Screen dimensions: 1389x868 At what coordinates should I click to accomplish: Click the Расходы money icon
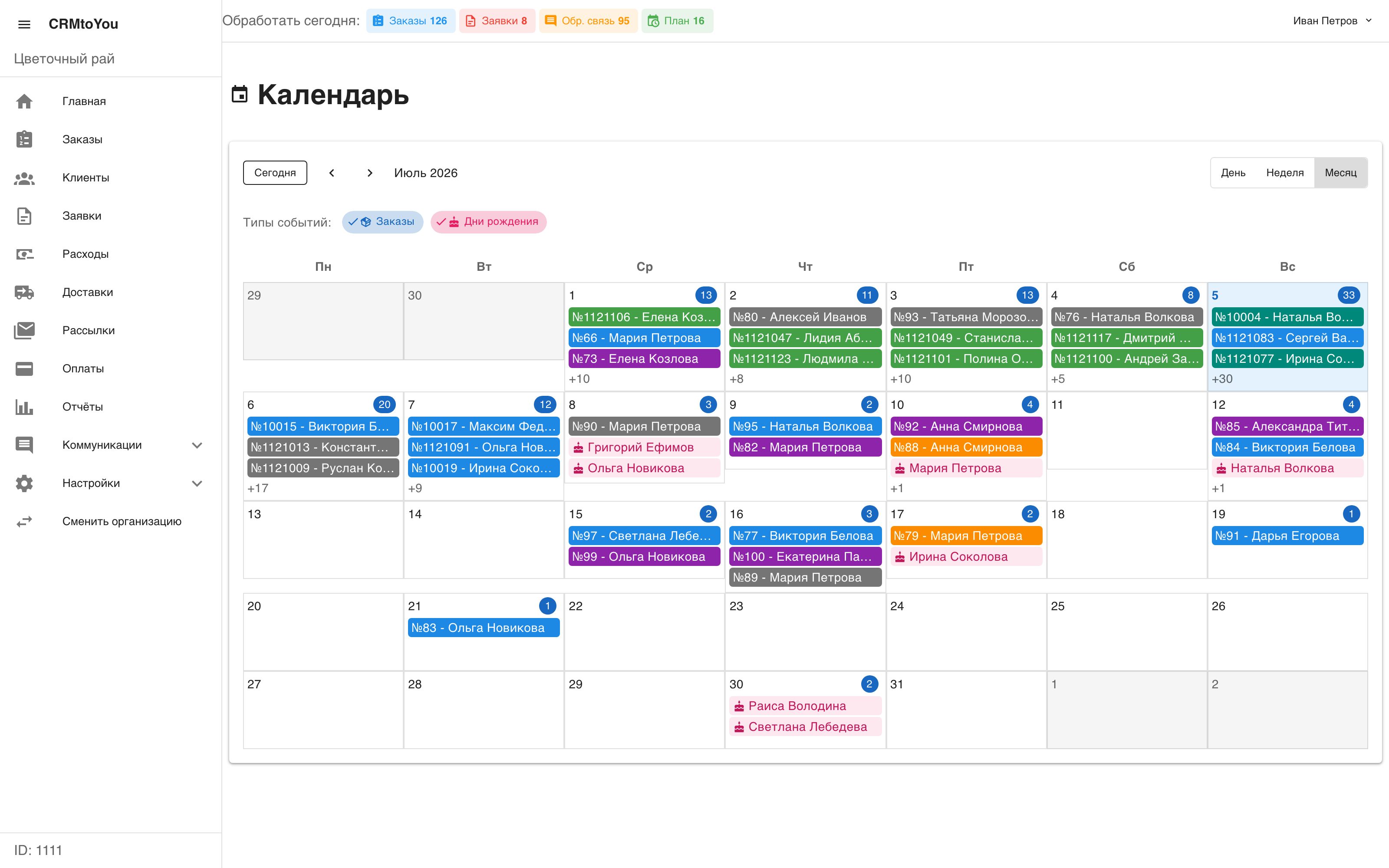[24, 254]
